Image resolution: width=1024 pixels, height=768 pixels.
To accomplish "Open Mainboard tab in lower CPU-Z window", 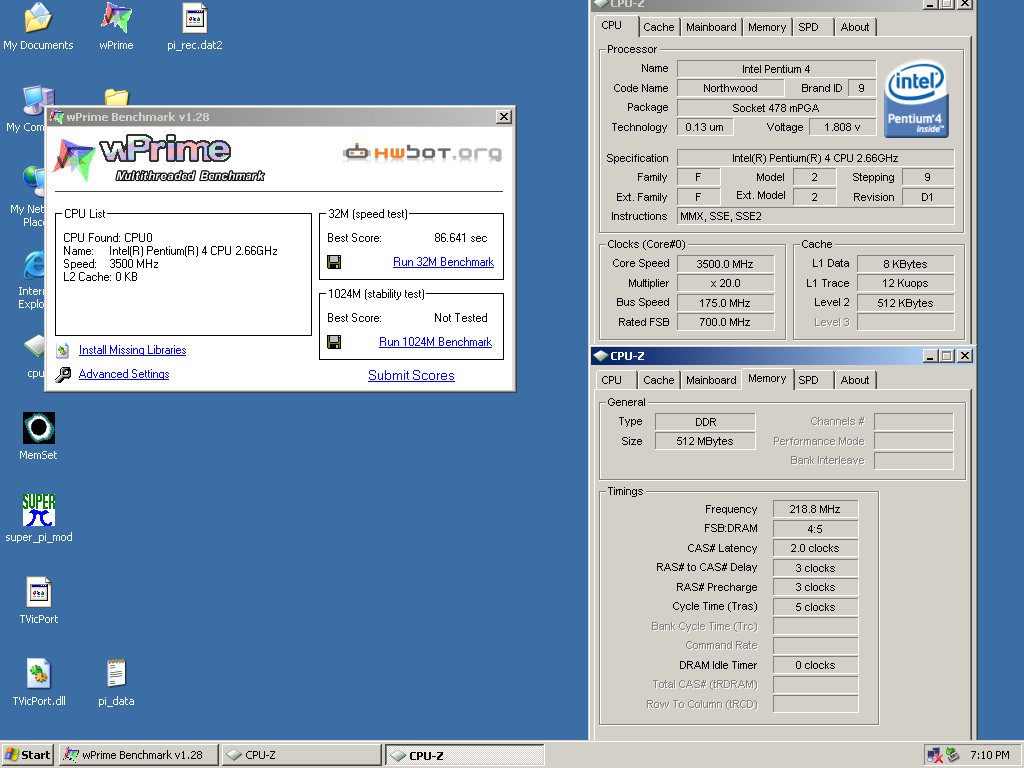I will (711, 380).
